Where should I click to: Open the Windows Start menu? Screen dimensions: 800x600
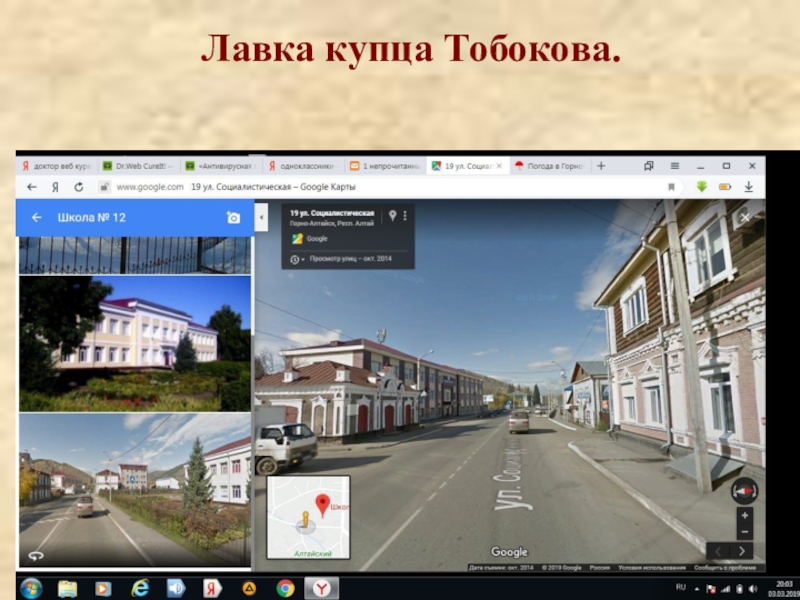(x=31, y=588)
